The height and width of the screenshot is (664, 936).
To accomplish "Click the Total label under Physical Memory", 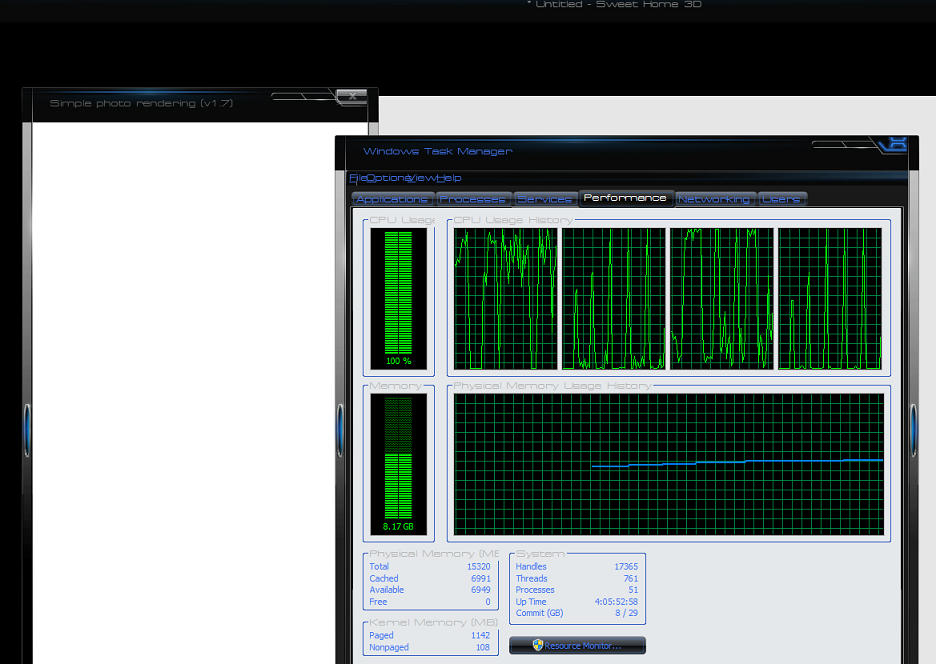I will pyautogui.click(x=378, y=567).
